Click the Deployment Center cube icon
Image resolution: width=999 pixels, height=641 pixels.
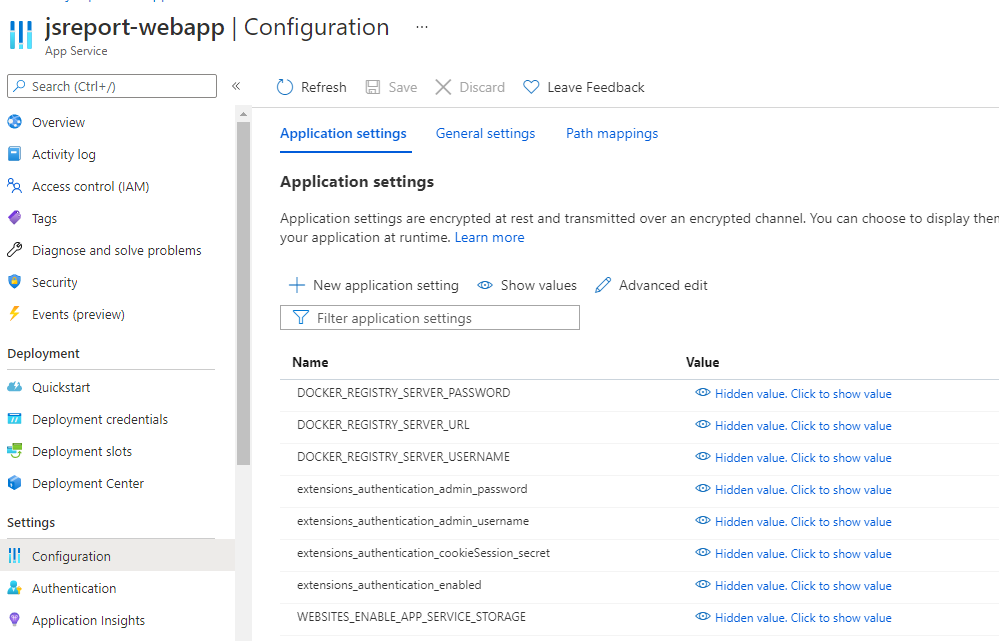[x=15, y=483]
